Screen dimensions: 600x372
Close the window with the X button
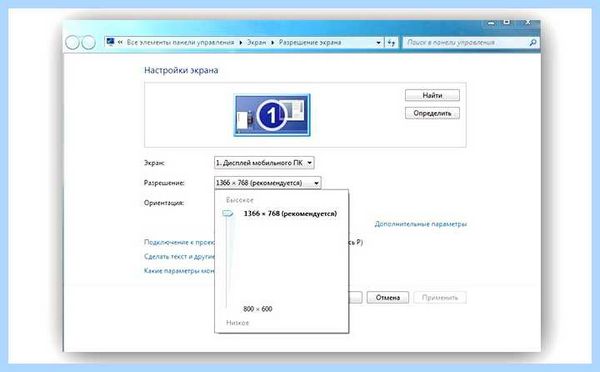(x=528, y=23)
